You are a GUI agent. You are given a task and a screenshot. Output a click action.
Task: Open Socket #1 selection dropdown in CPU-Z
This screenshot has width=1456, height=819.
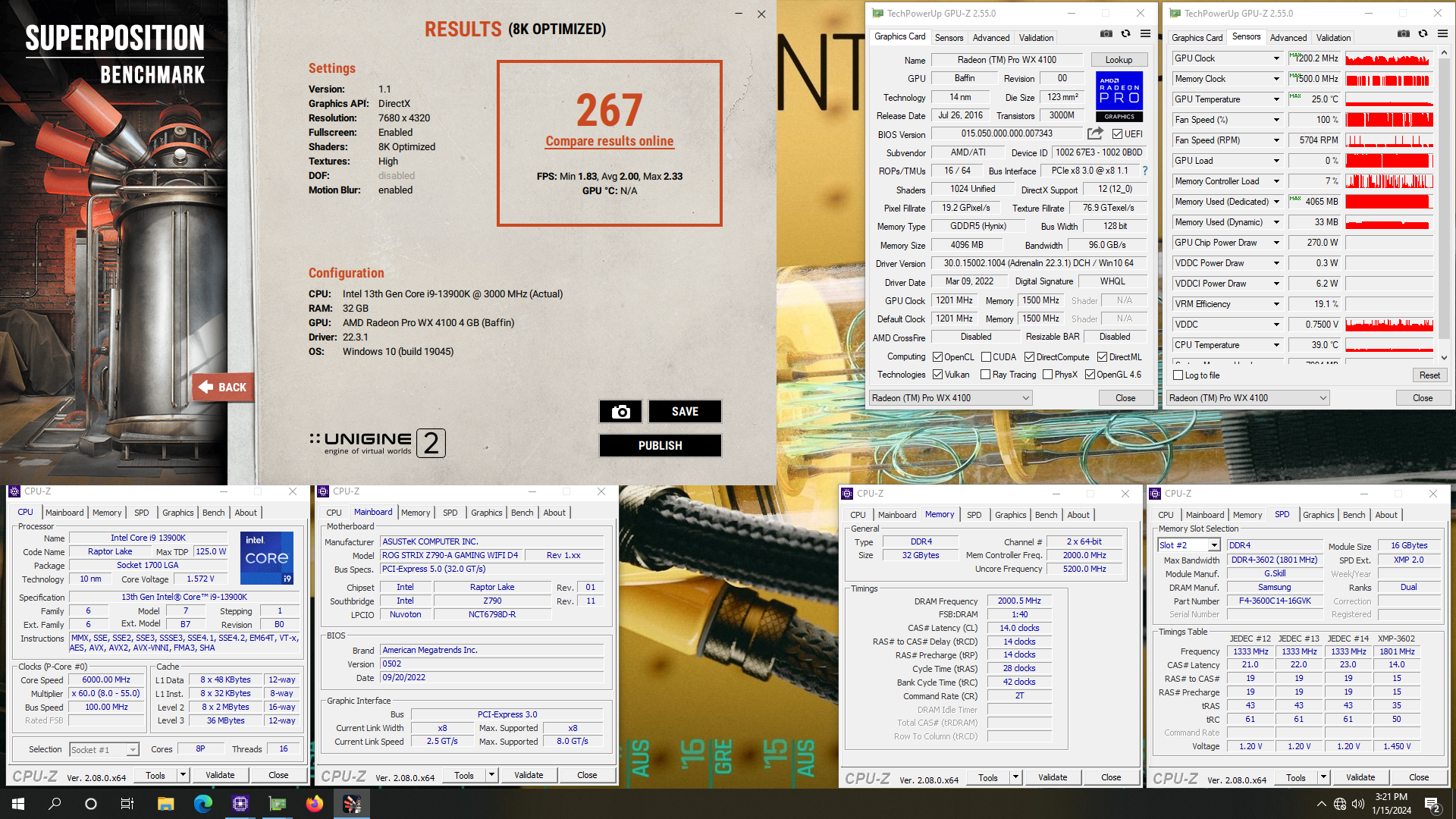(x=133, y=749)
